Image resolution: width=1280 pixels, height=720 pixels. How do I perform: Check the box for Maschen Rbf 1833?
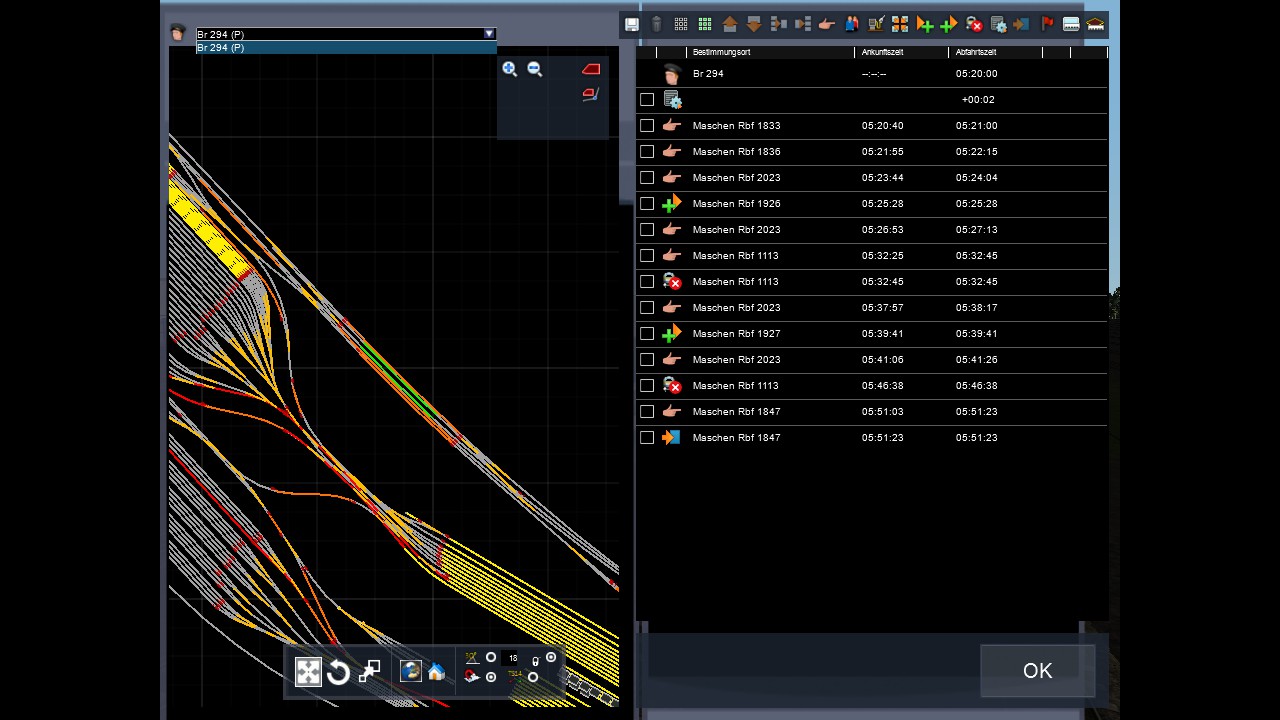coord(647,126)
